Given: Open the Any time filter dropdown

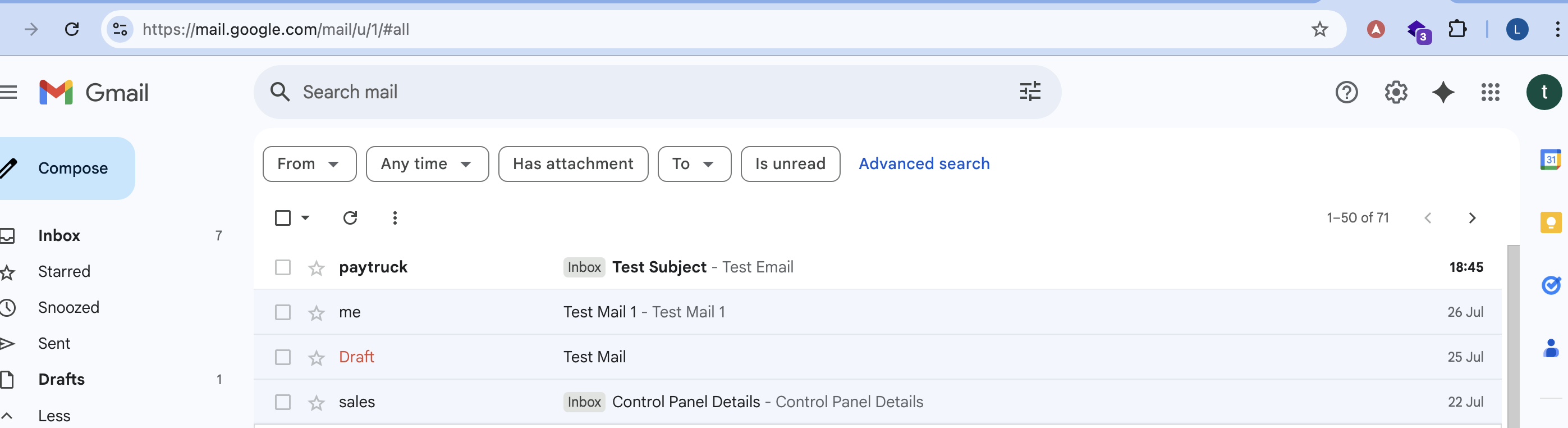Looking at the screenshot, I should 427,164.
